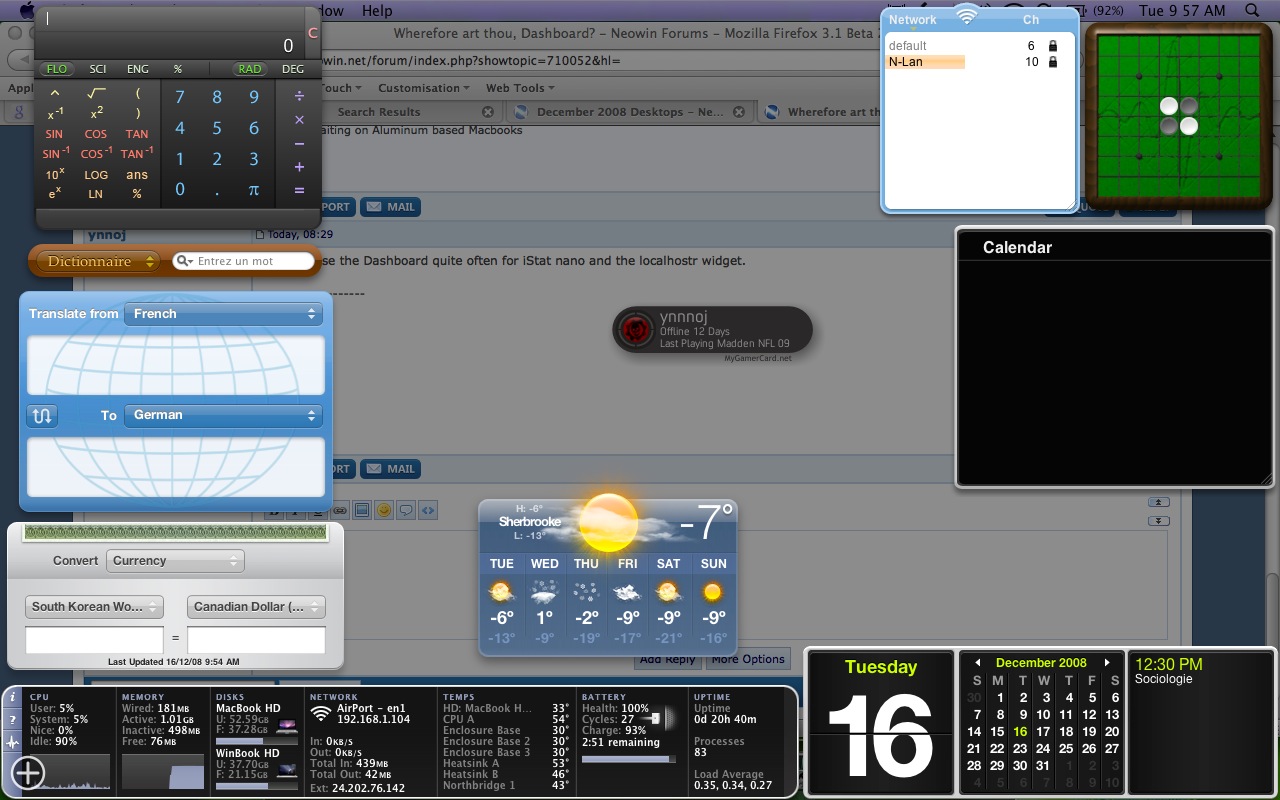Click the equals key on the calculator
This screenshot has height=800, width=1280.
(299, 190)
